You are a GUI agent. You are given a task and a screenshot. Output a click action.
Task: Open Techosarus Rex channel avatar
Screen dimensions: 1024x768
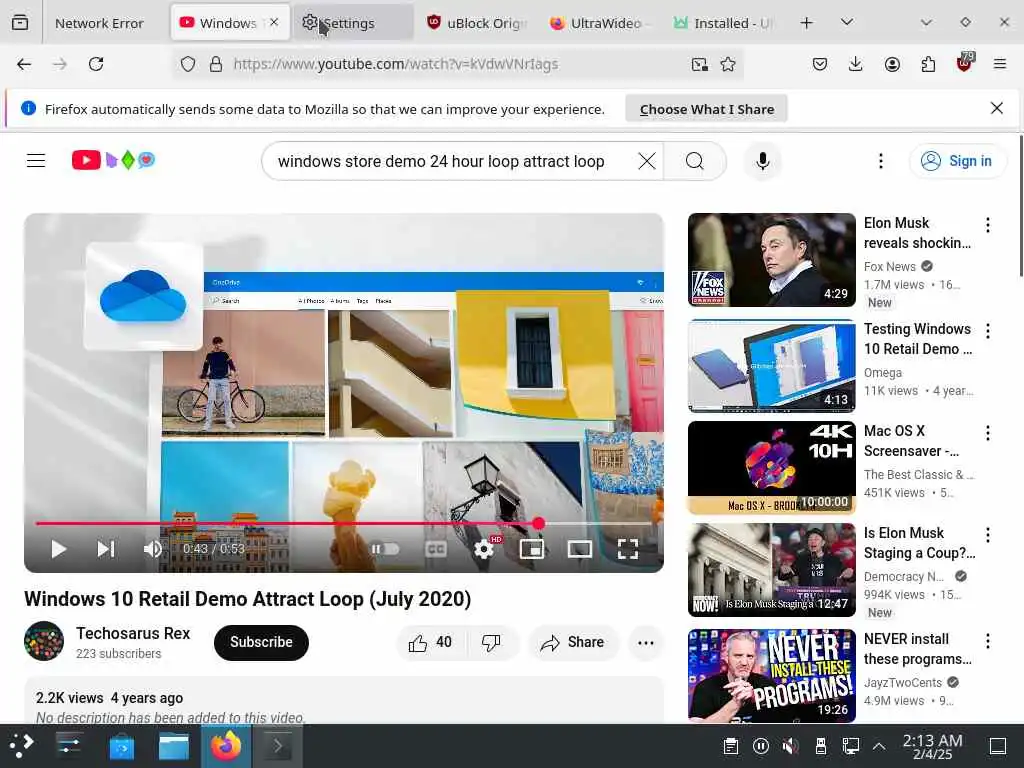44,641
